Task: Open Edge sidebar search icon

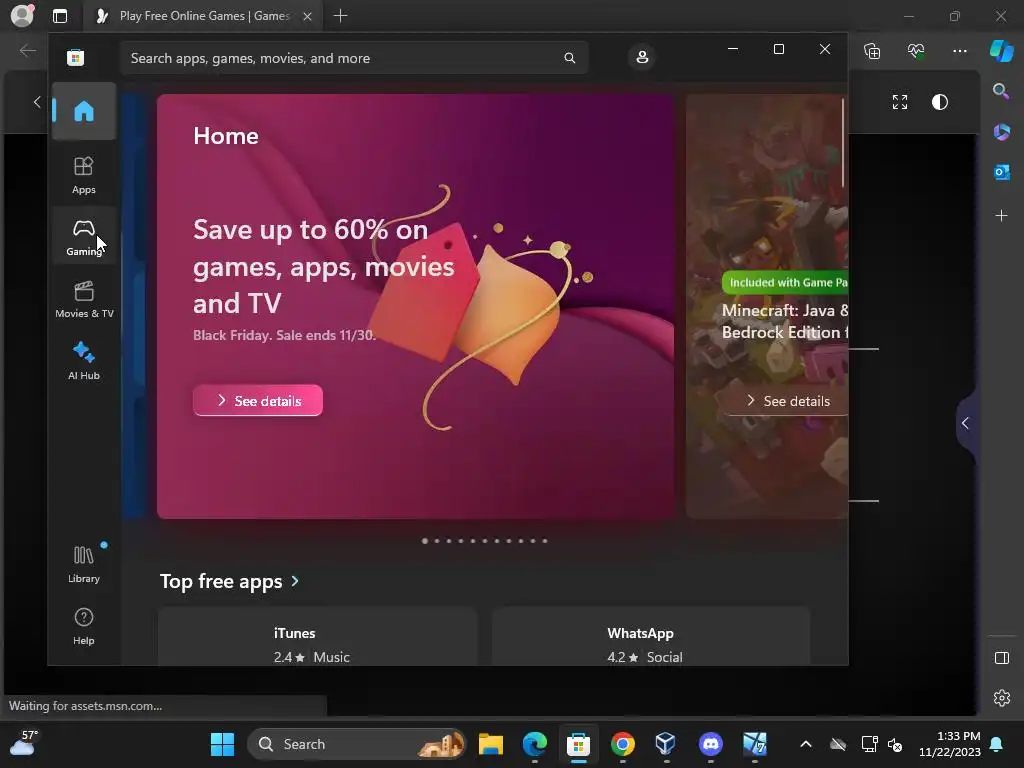Action: [x=1001, y=91]
